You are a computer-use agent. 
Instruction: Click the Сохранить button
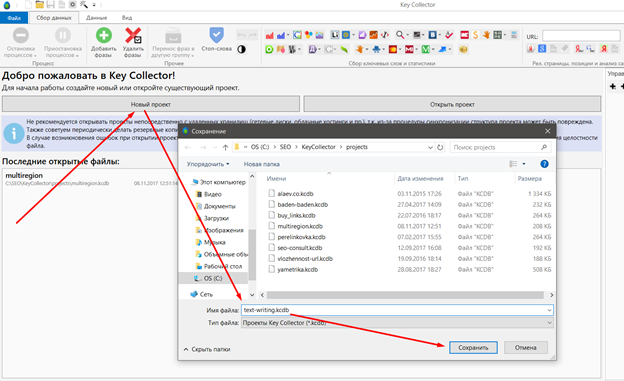[x=473, y=348]
